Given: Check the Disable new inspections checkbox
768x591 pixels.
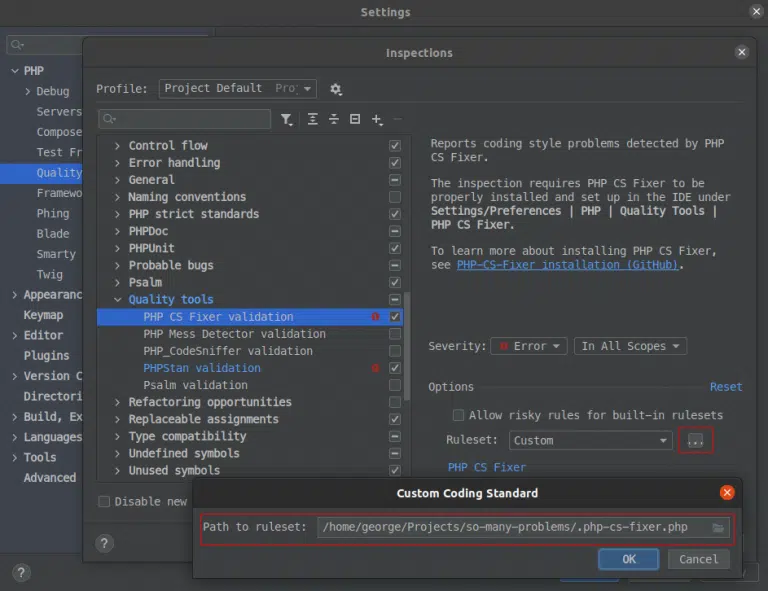Looking at the screenshot, I should pyautogui.click(x=104, y=501).
